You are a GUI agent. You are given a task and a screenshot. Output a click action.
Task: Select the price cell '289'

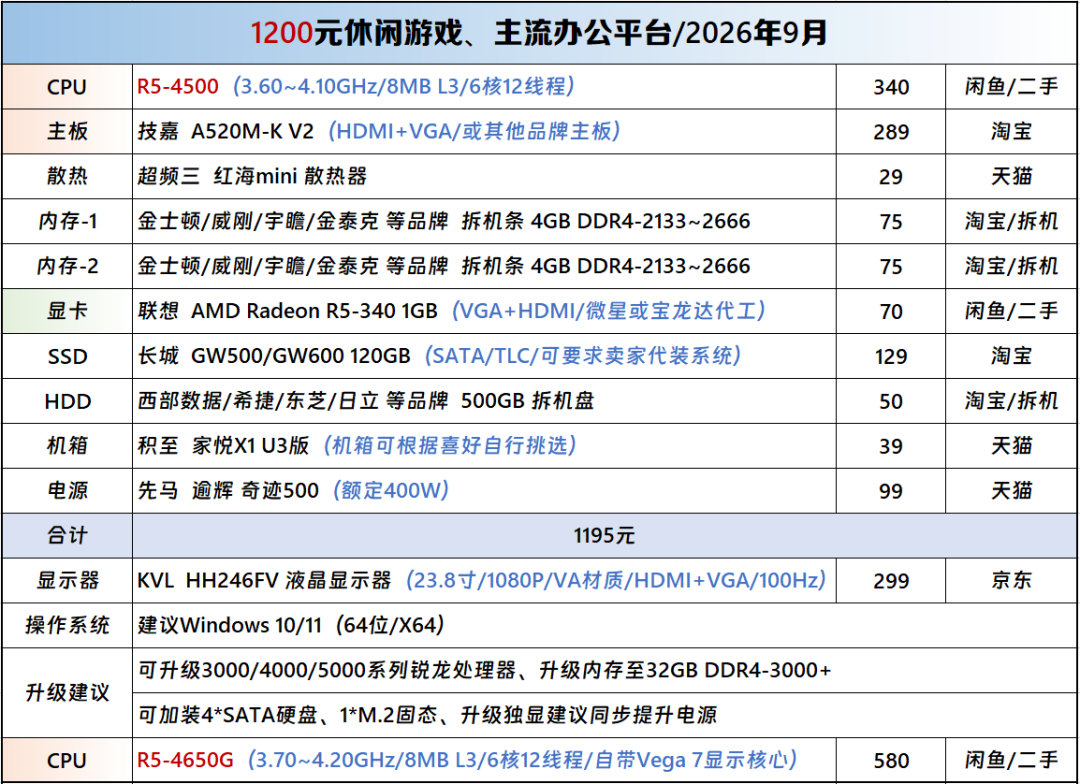[x=891, y=132]
